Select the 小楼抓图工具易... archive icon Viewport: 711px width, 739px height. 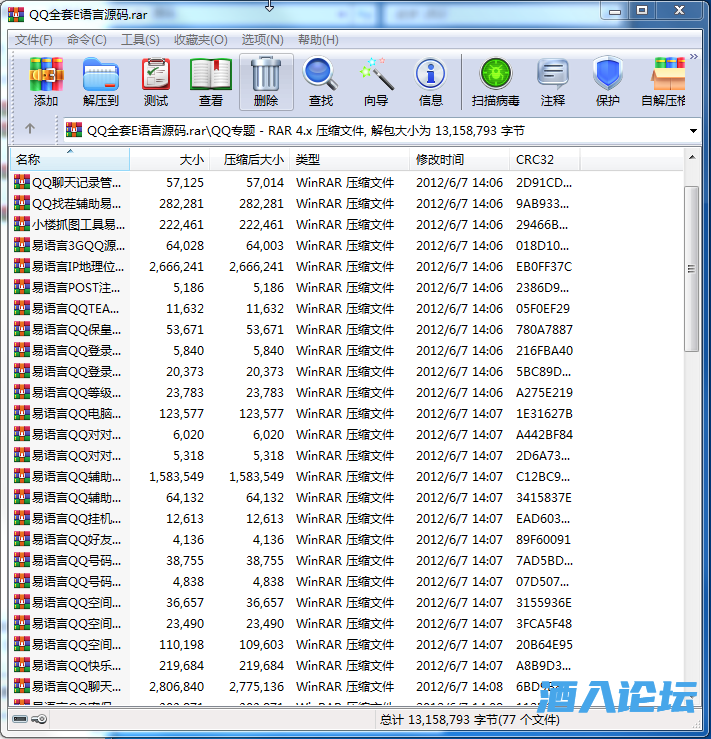[22, 224]
